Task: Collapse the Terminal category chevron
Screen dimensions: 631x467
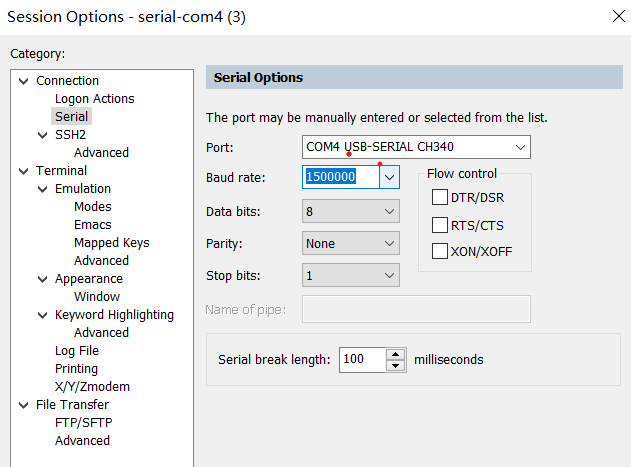Action: (x=24, y=171)
